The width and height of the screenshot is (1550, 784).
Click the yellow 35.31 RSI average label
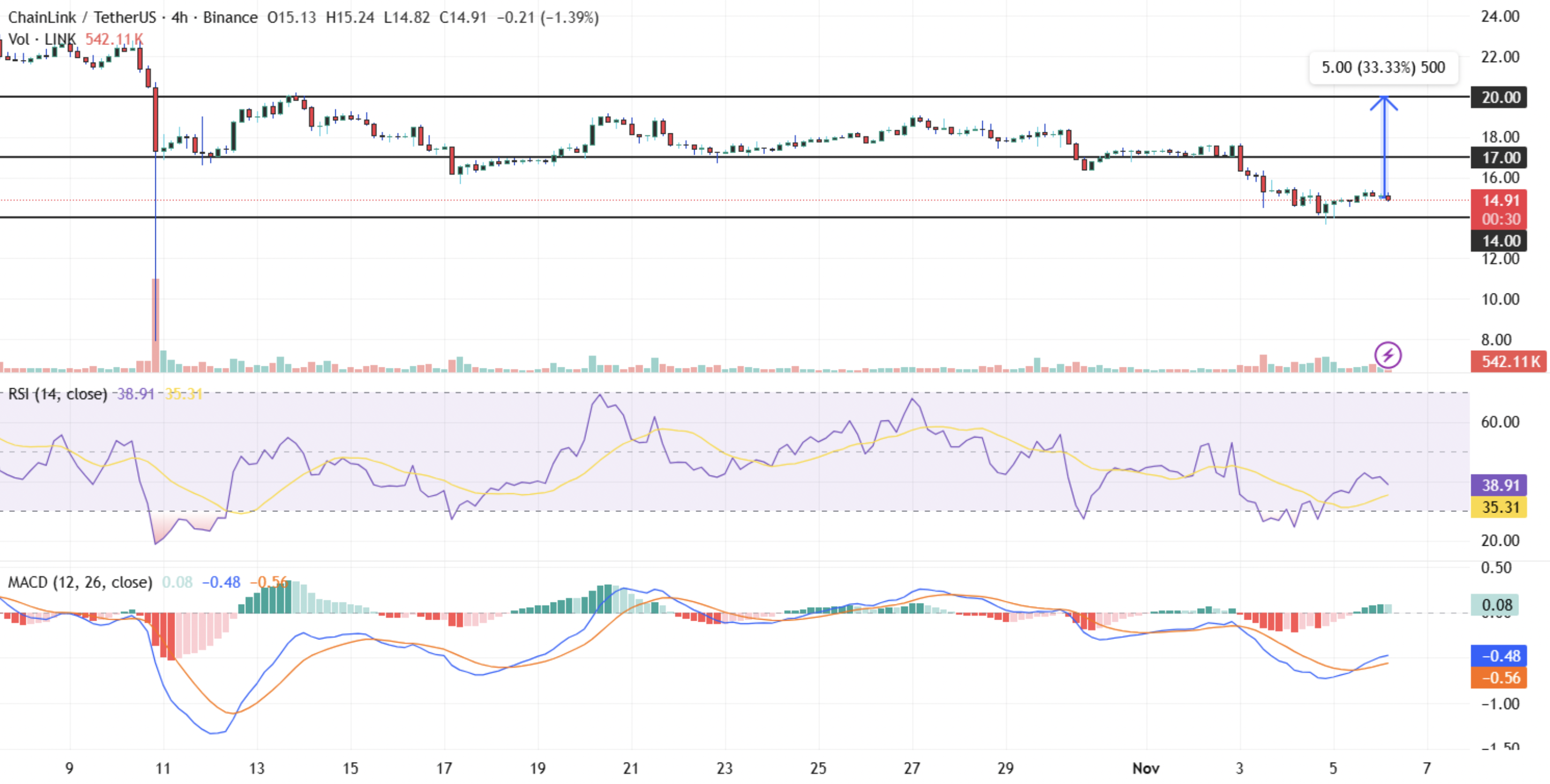[x=1500, y=507]
